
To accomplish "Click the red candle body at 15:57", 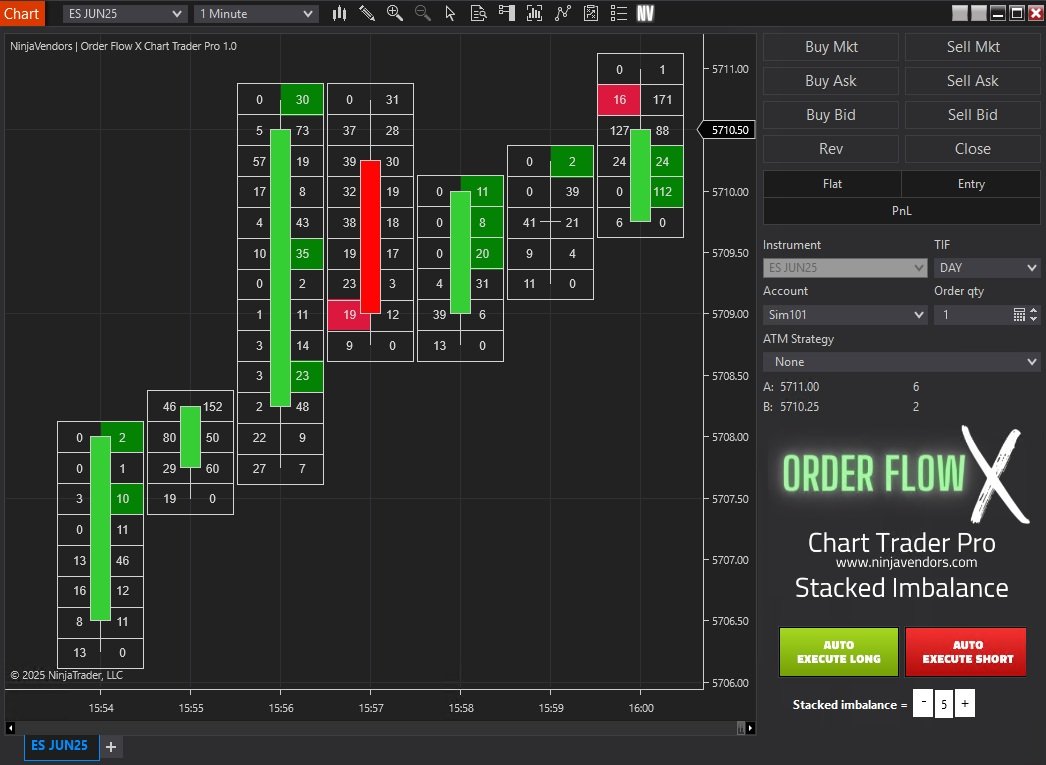I will 370,236.
